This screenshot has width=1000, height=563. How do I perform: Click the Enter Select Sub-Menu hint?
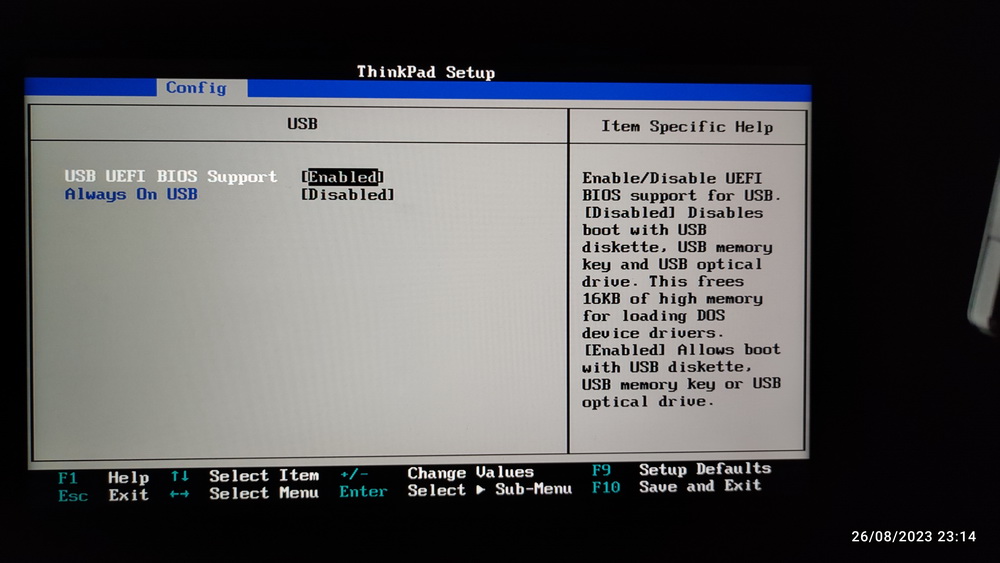(455, 490)
